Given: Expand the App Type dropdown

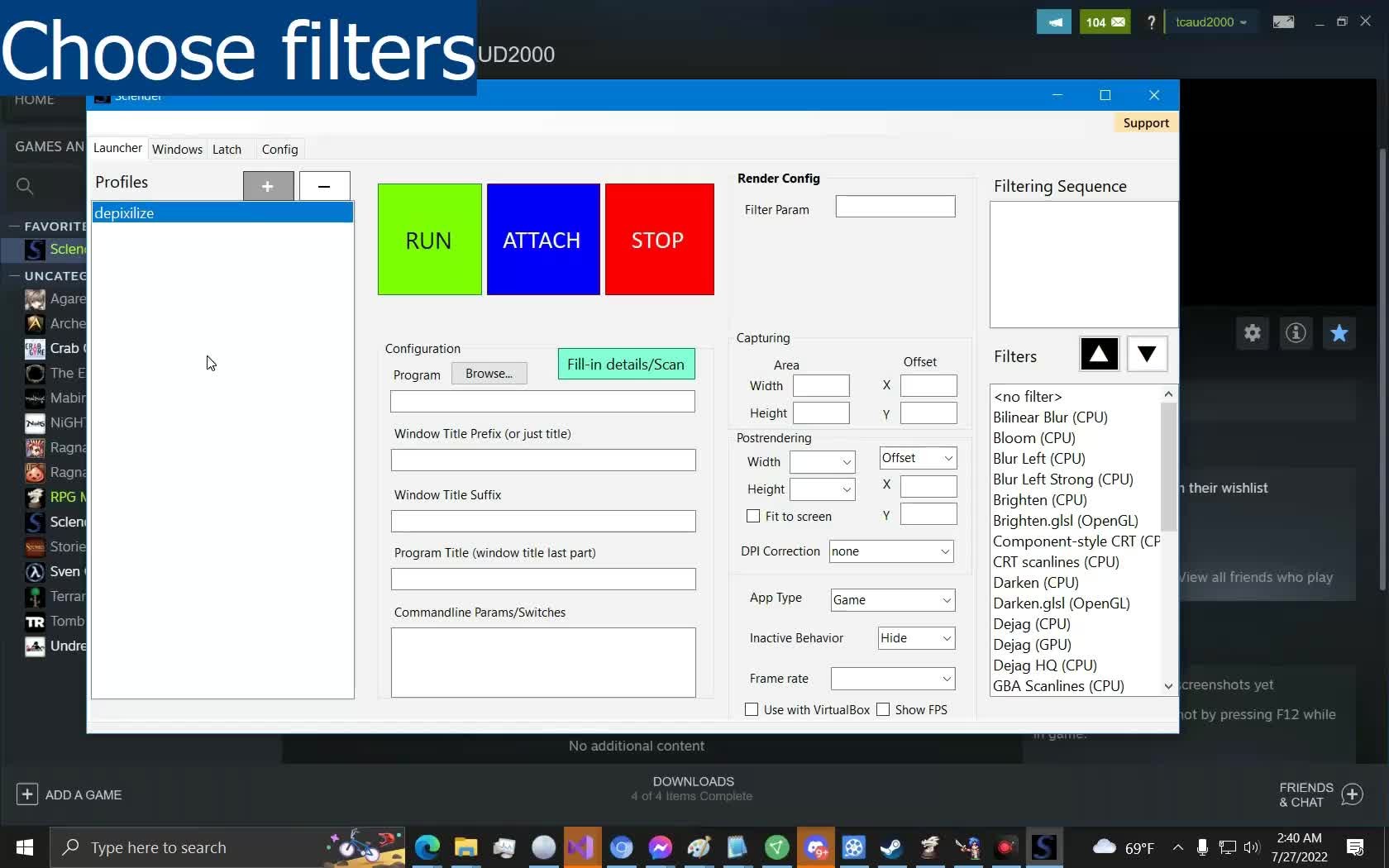Looking at the screenshot, I should coord(892,600).
